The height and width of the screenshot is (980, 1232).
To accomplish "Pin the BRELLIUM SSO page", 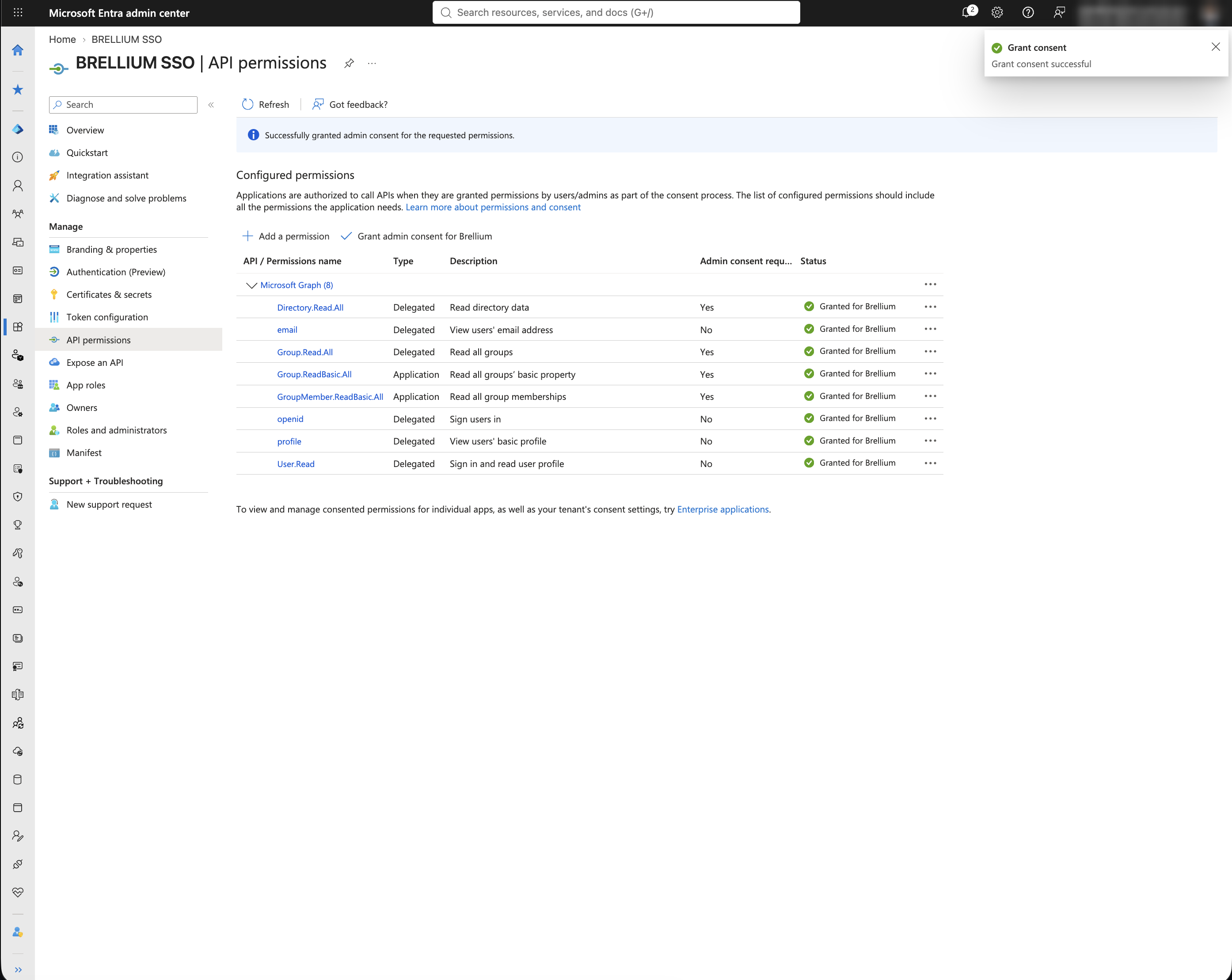I will pyautogui.click(x=349, y=64).
